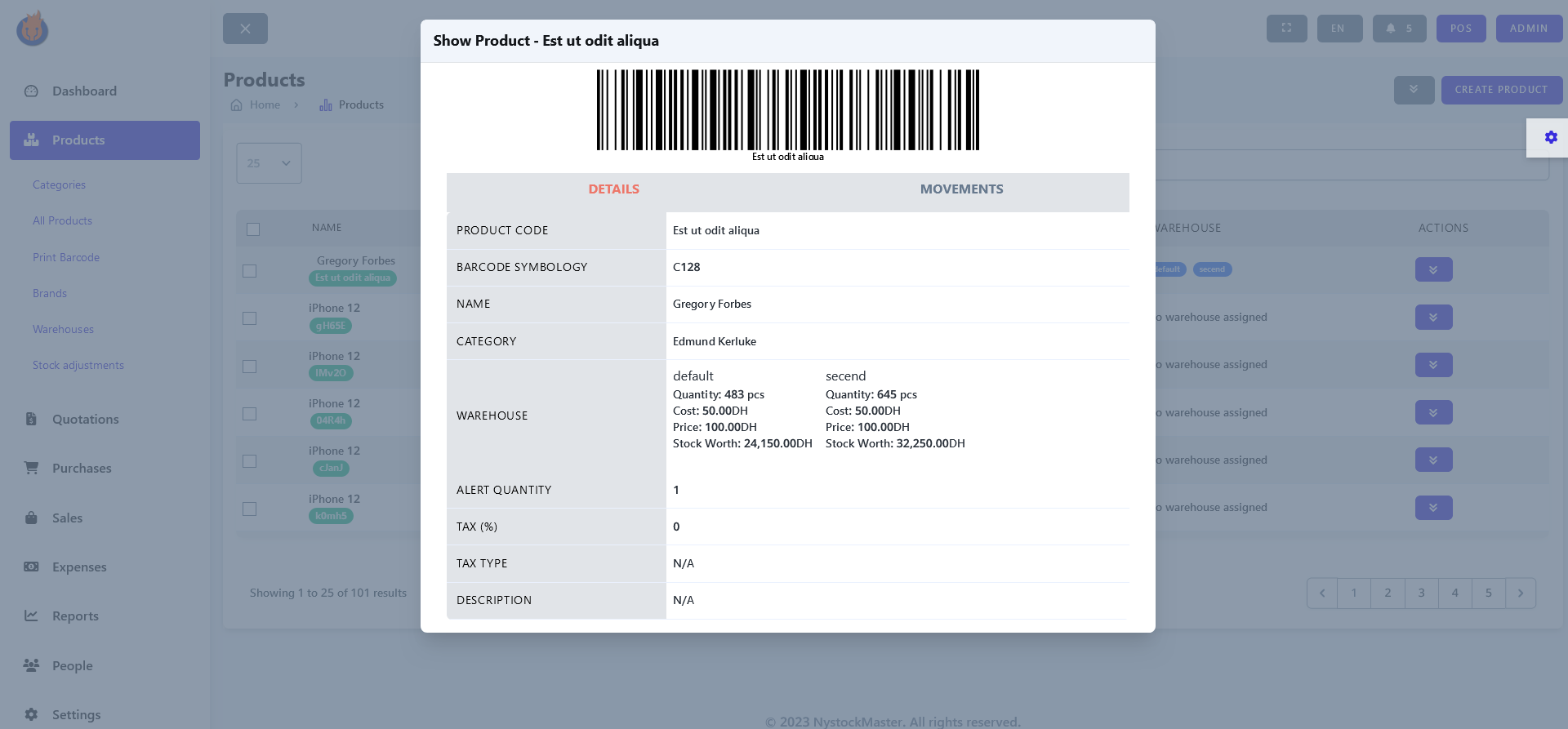
Task: Click the Expenses money icon
Action: coord(31,567)
